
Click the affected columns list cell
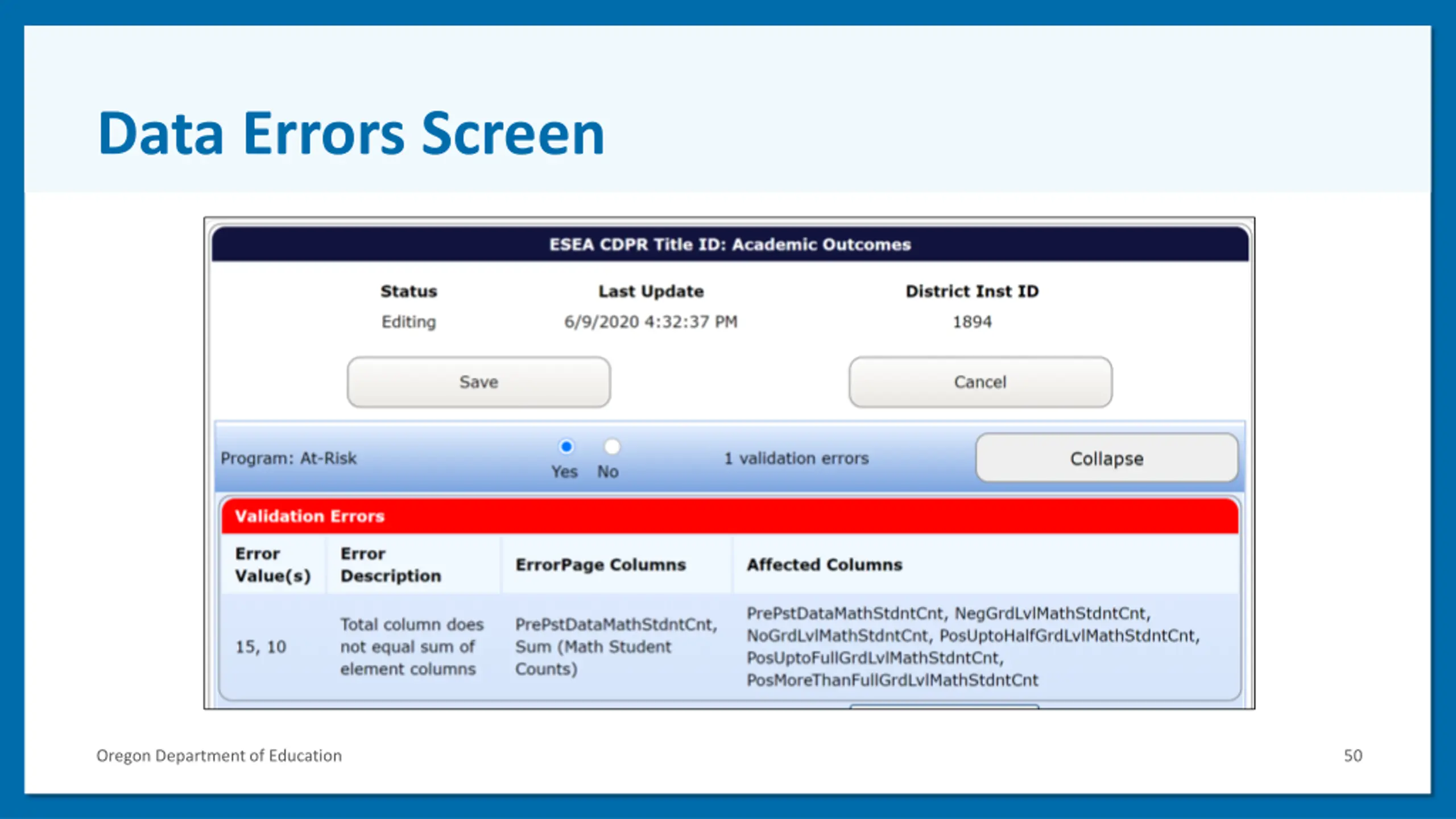(973, 647)
